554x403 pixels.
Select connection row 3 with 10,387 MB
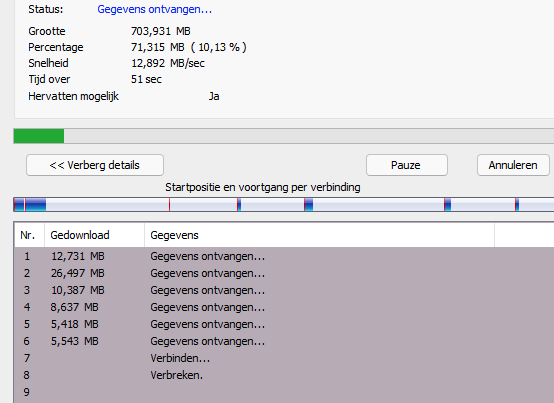point(284,290)
